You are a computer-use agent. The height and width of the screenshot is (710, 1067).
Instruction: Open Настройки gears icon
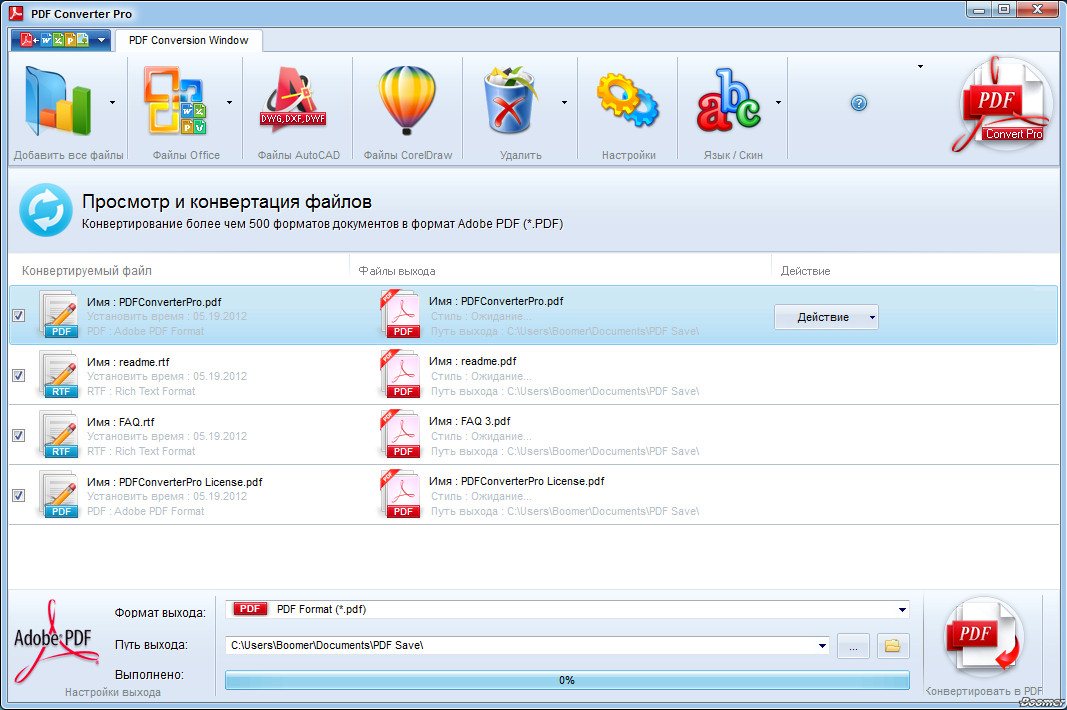[x=627, y=101]
